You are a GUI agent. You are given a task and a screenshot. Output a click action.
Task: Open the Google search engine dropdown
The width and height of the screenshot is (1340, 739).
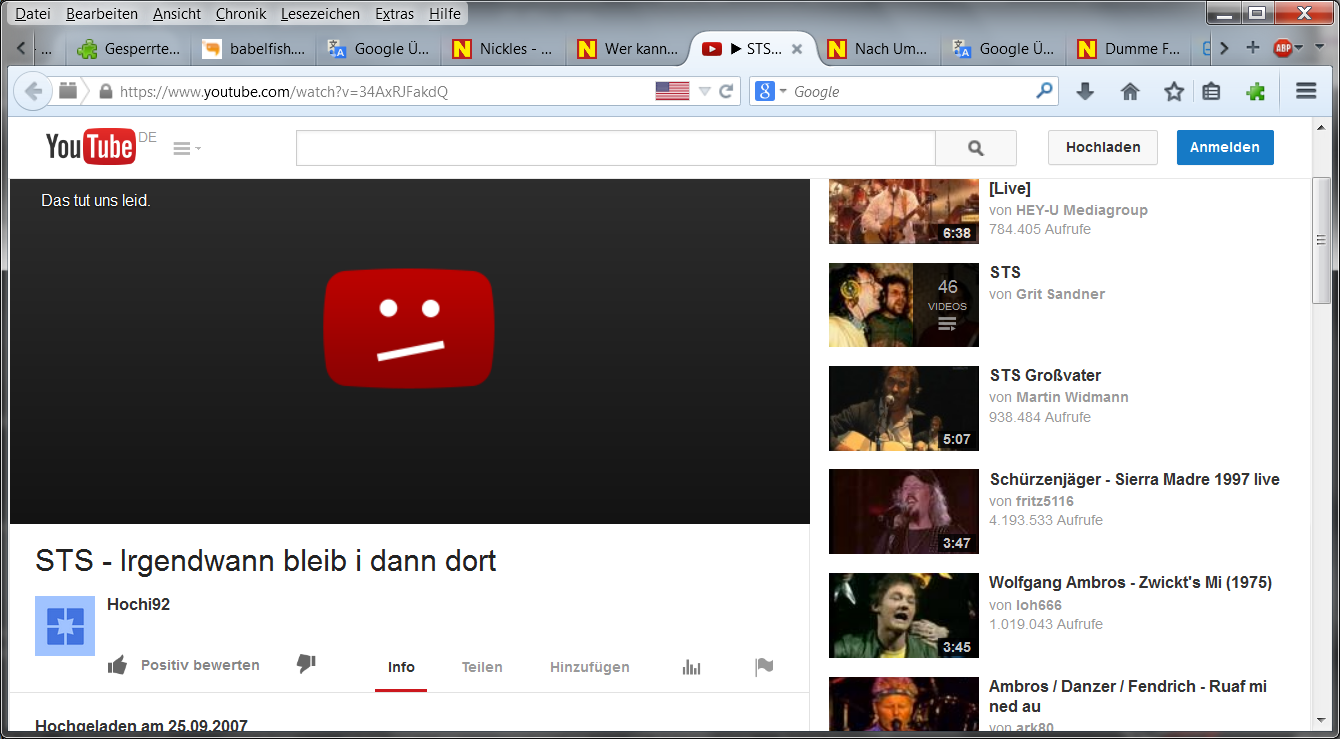point(772,92)
